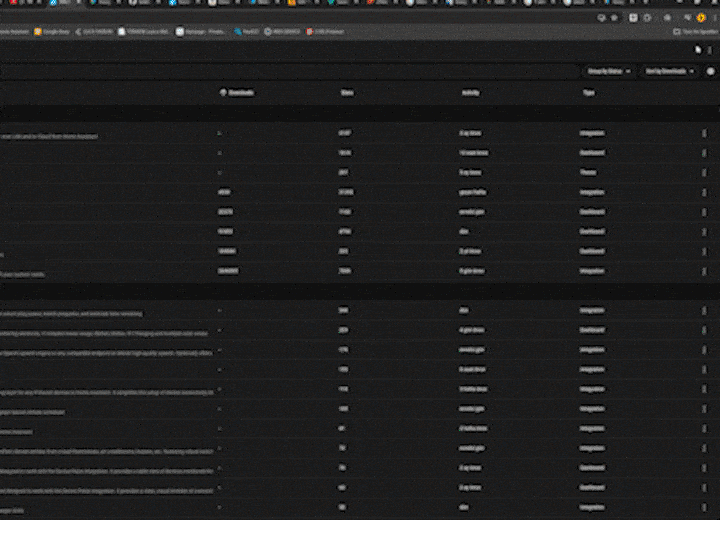The image size is (720, 540).
Task: Switch to the last browser tab in tab strip
Action: (x=705, y=3)
